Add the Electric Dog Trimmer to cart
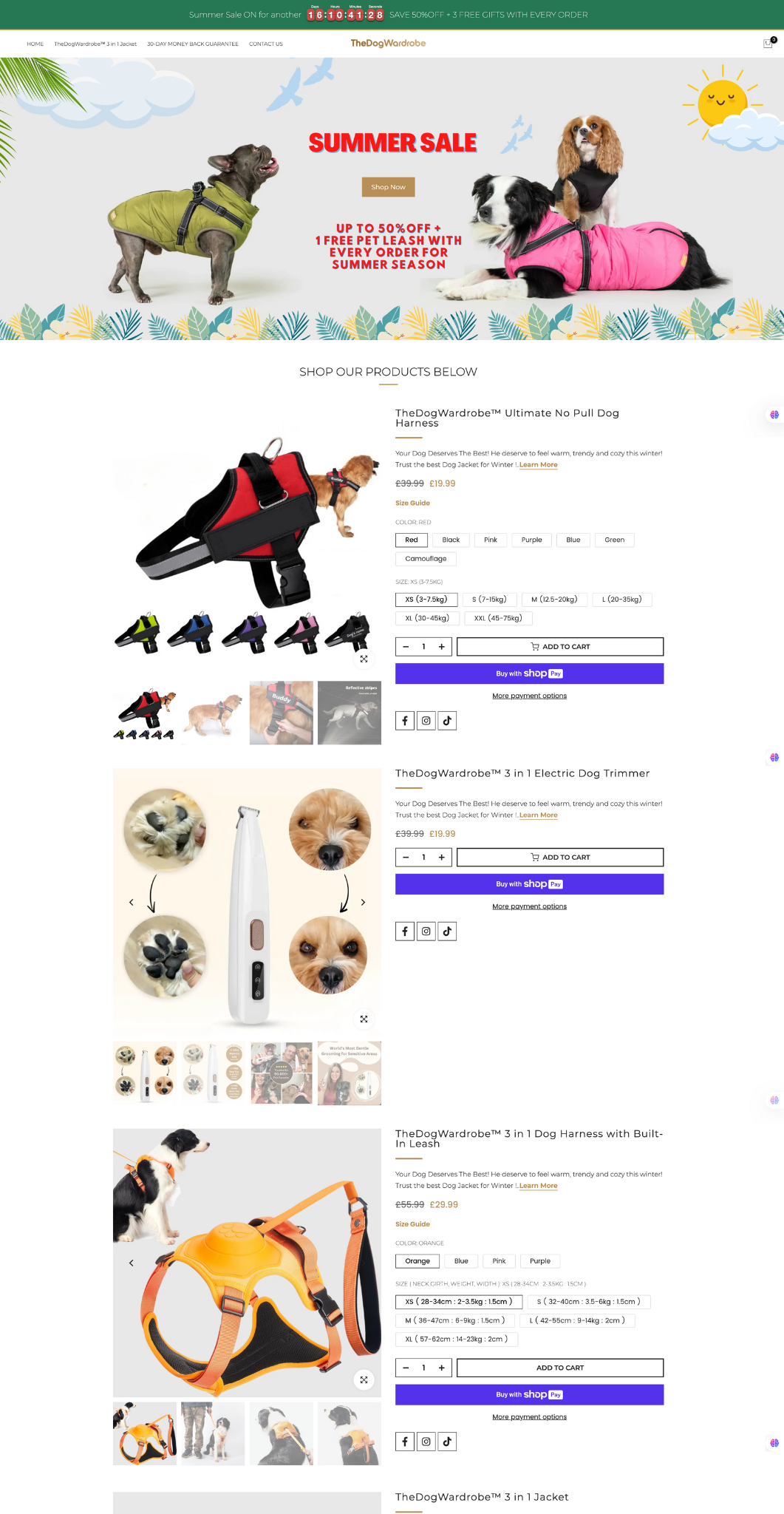The image size is (784, 1514). [560, 858]
